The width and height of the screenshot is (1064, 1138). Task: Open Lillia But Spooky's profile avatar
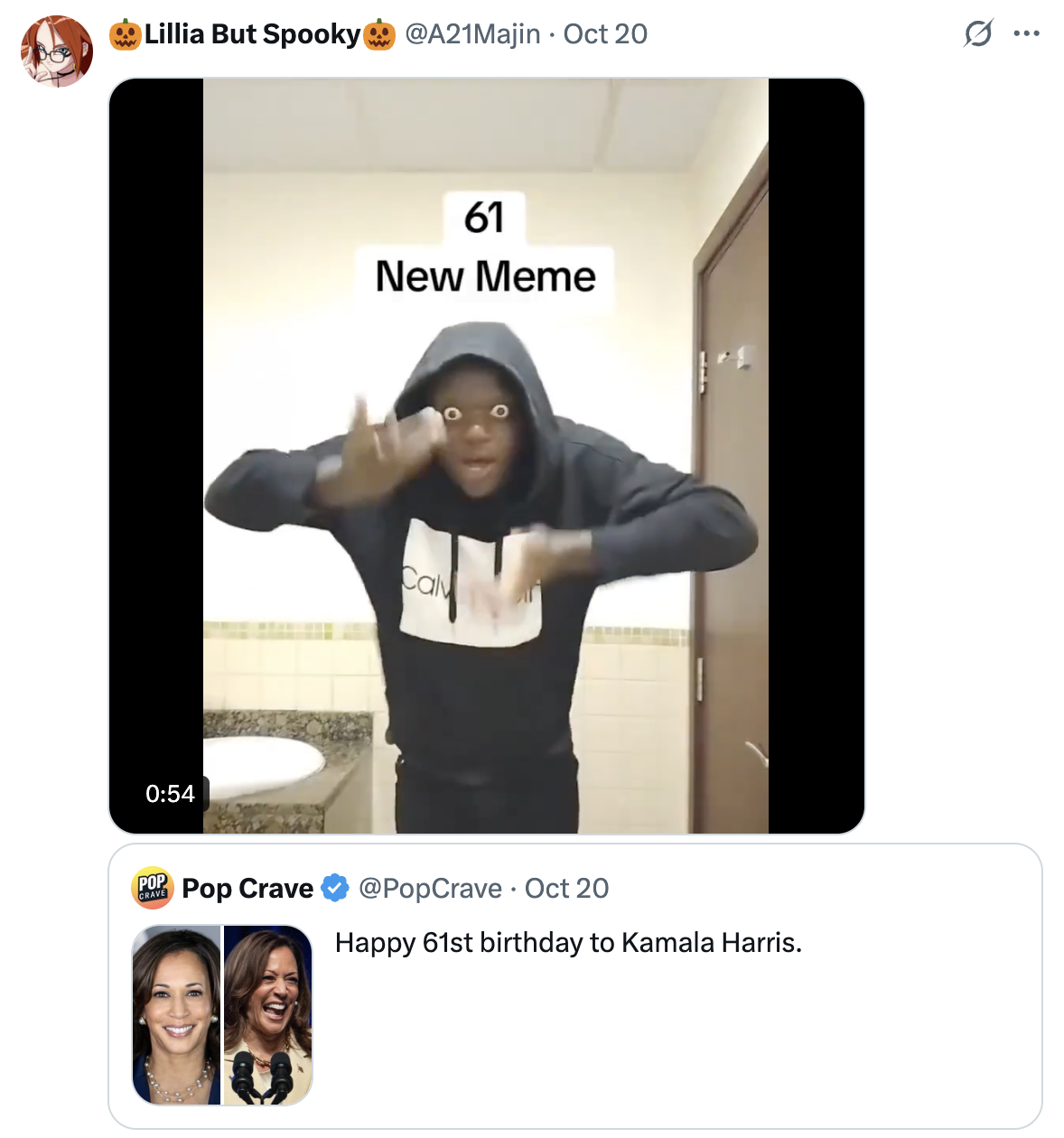(x=57, y=51)
